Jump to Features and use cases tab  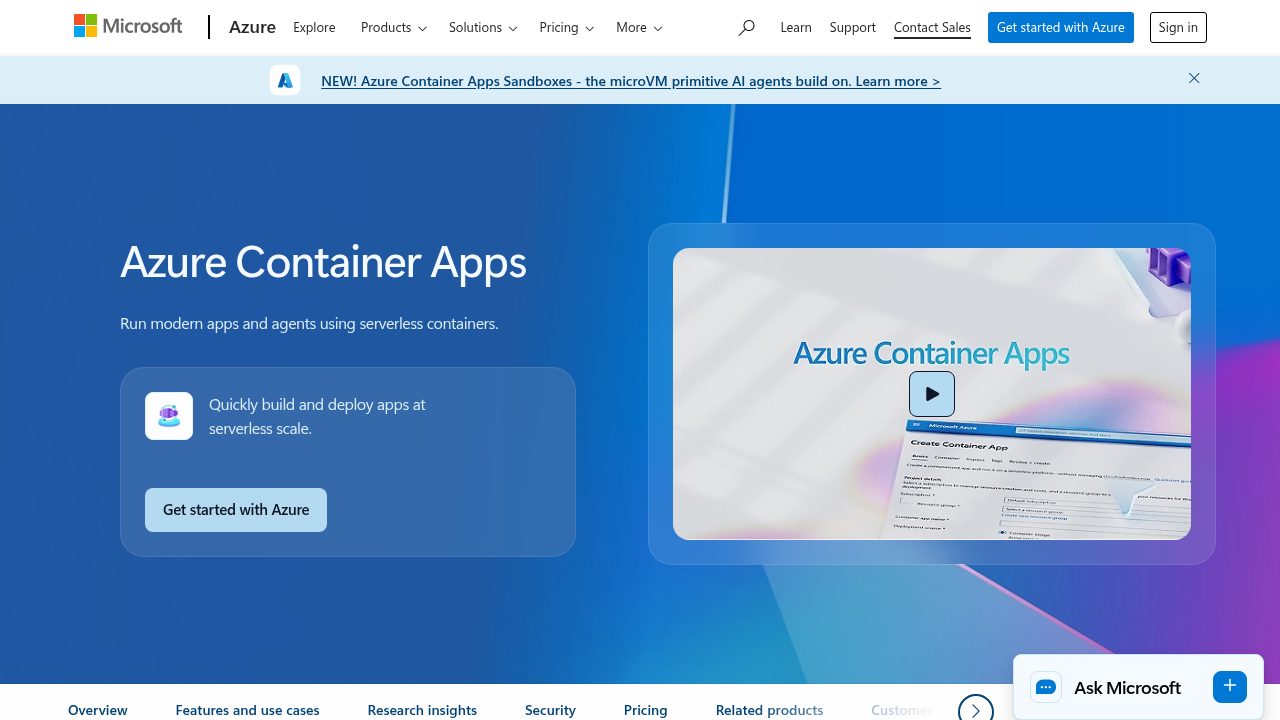click(x=248, y=710)
